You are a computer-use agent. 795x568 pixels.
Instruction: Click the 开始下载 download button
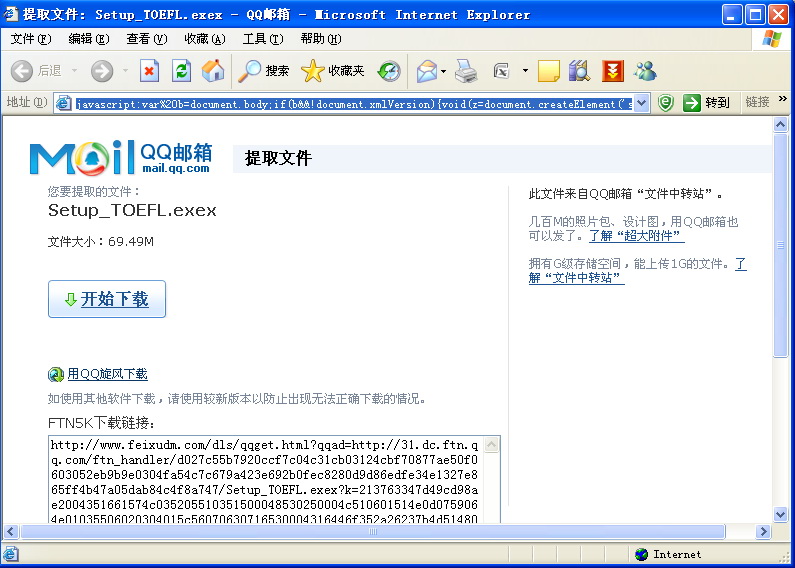107,299
